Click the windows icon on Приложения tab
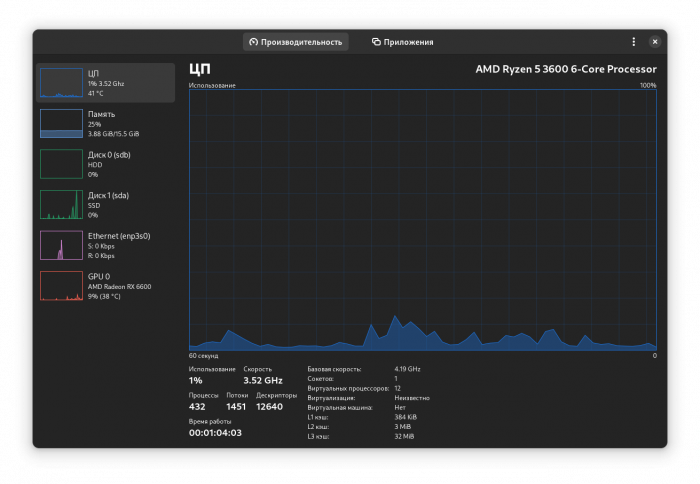Image resolution: width=700 pixels, height=484 pixels. click(376, 42)
